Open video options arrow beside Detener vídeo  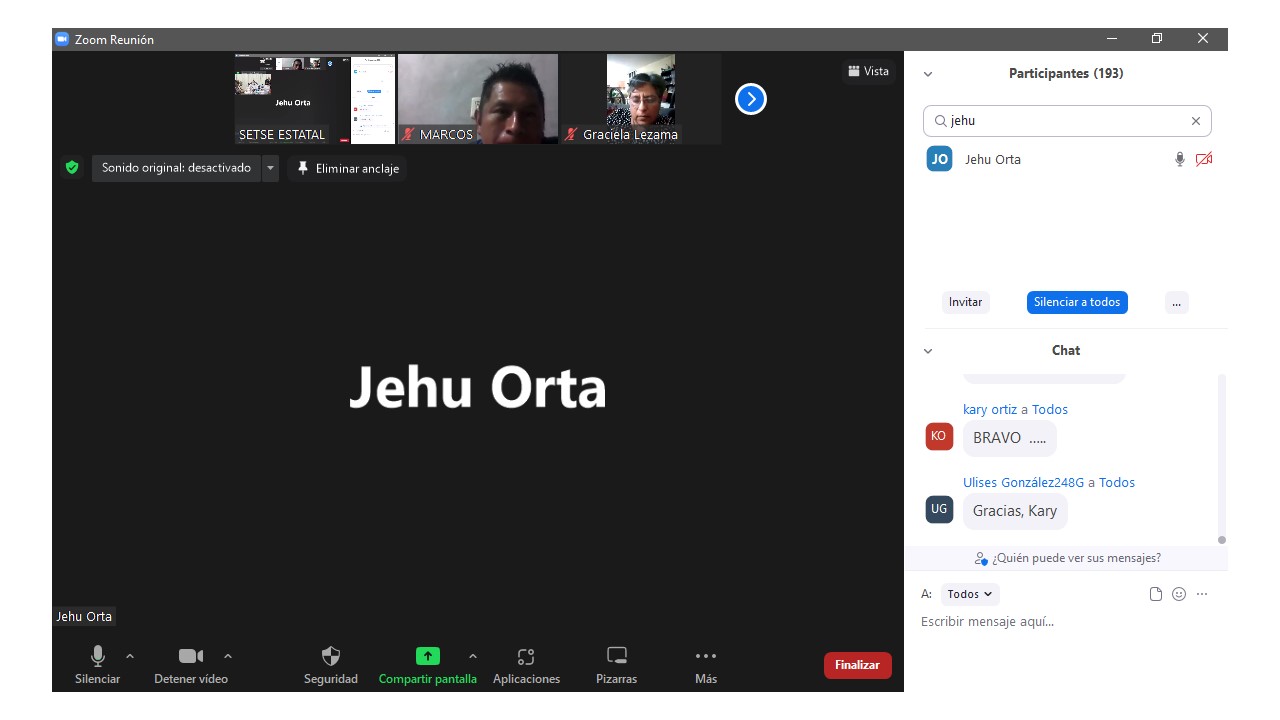tap(228, 656)
